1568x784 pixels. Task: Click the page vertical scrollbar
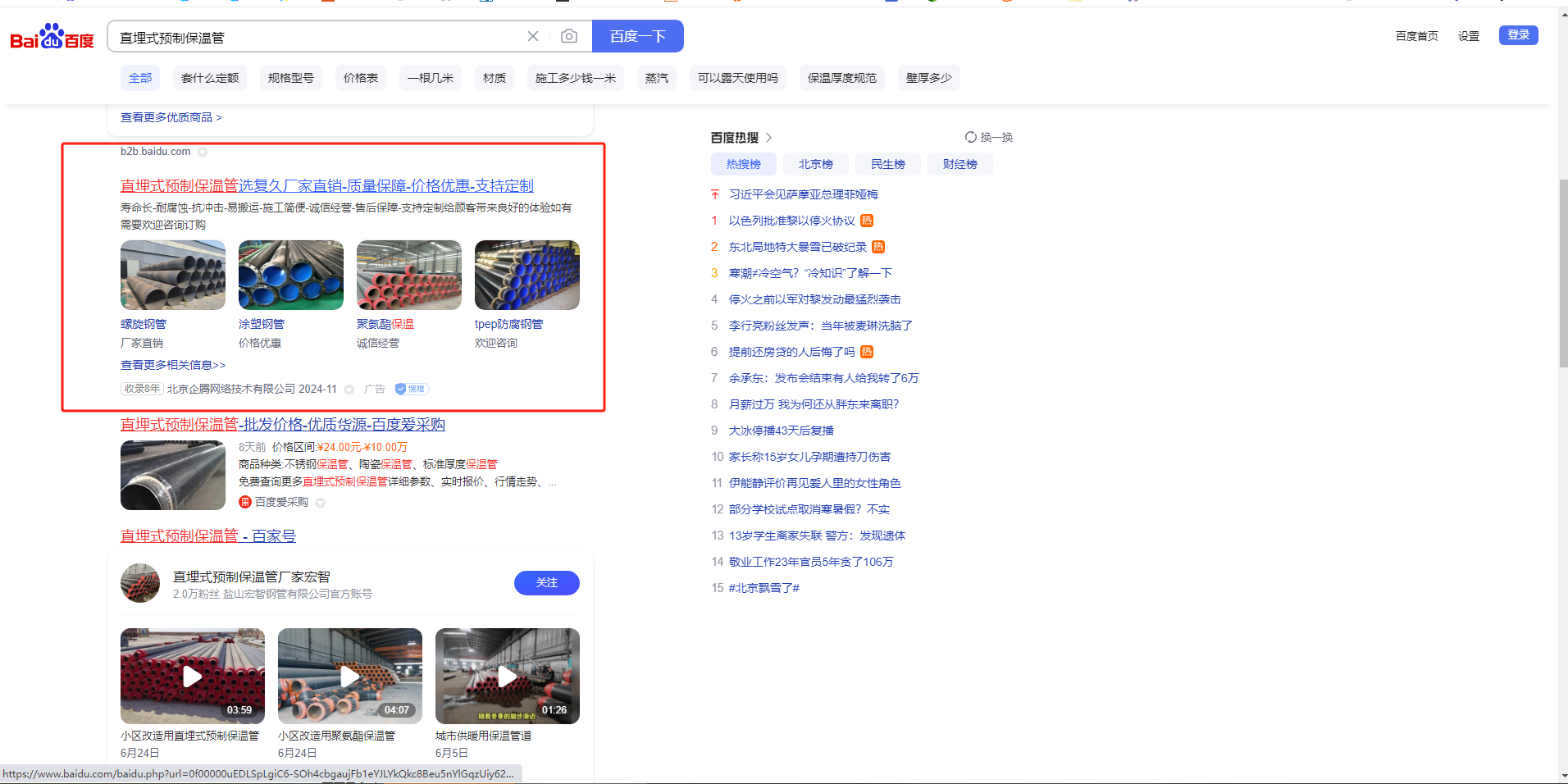(1563, 273)
